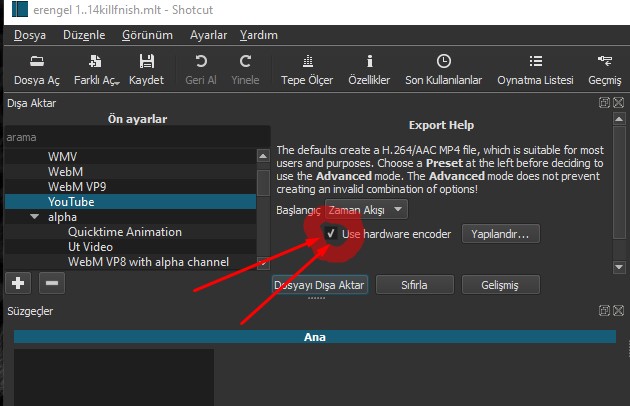Click preset list scroll down arrow
The image size is (630, 406).
[263, 263]
